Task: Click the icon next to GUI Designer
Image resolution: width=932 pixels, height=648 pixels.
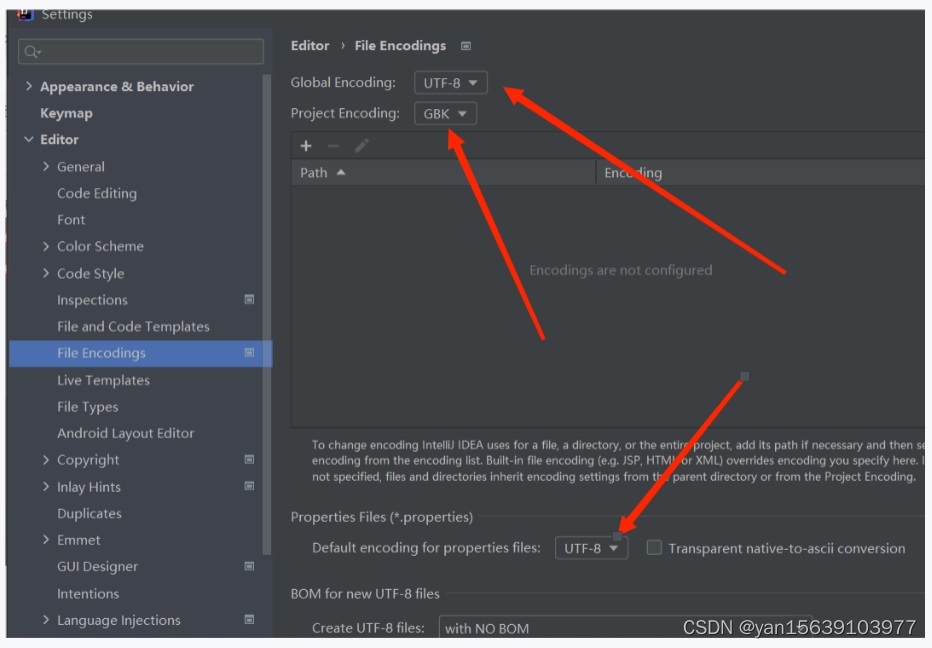Action: [x=248, y=566]
